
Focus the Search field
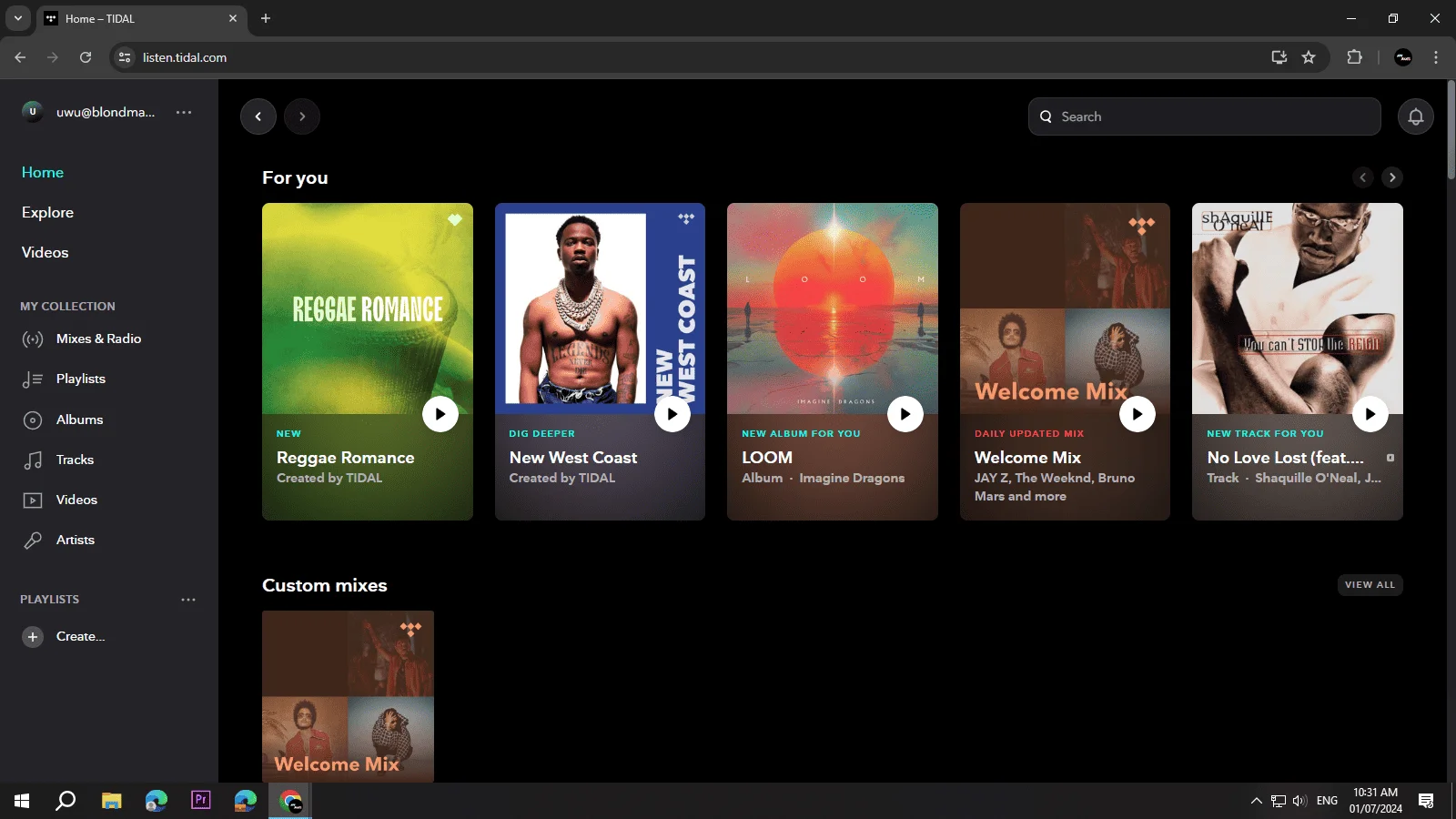tap(1205, 116)
